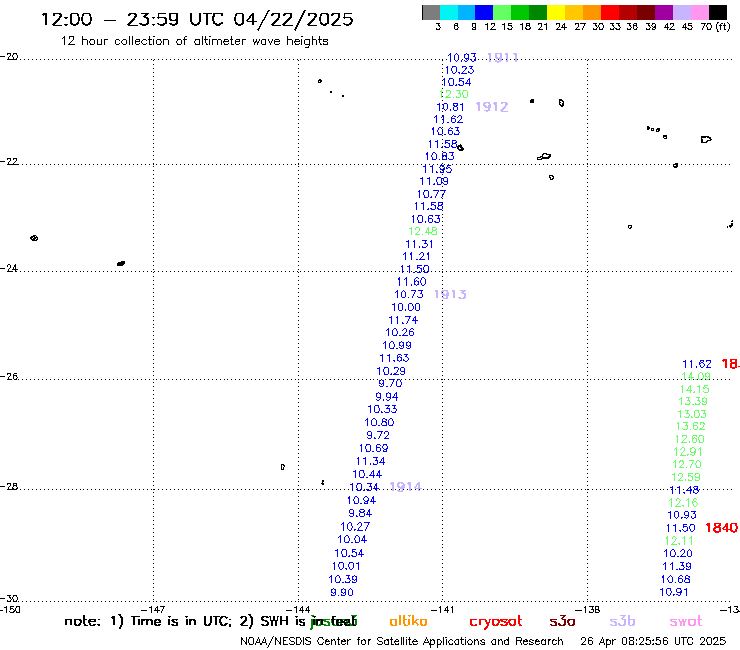Click the pass time label '1912'
Image resolution: width=740 pixels, height=650 pixels.
coord(492,107)
